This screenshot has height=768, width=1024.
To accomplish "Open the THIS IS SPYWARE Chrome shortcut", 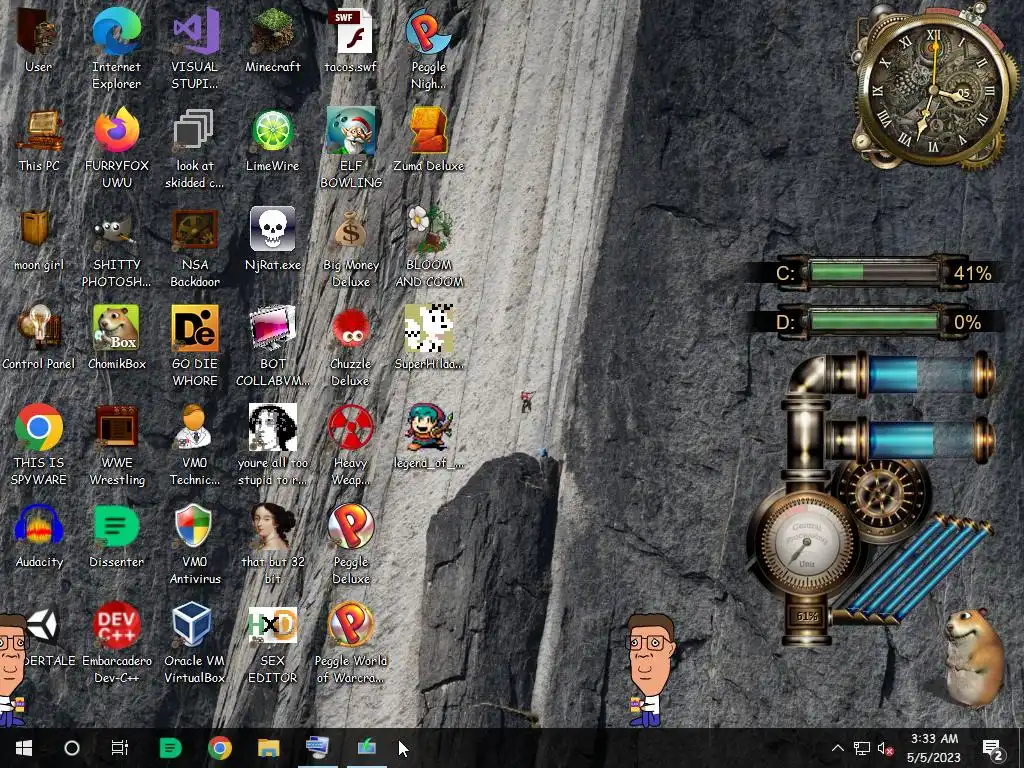I will (x=39, y=445).
